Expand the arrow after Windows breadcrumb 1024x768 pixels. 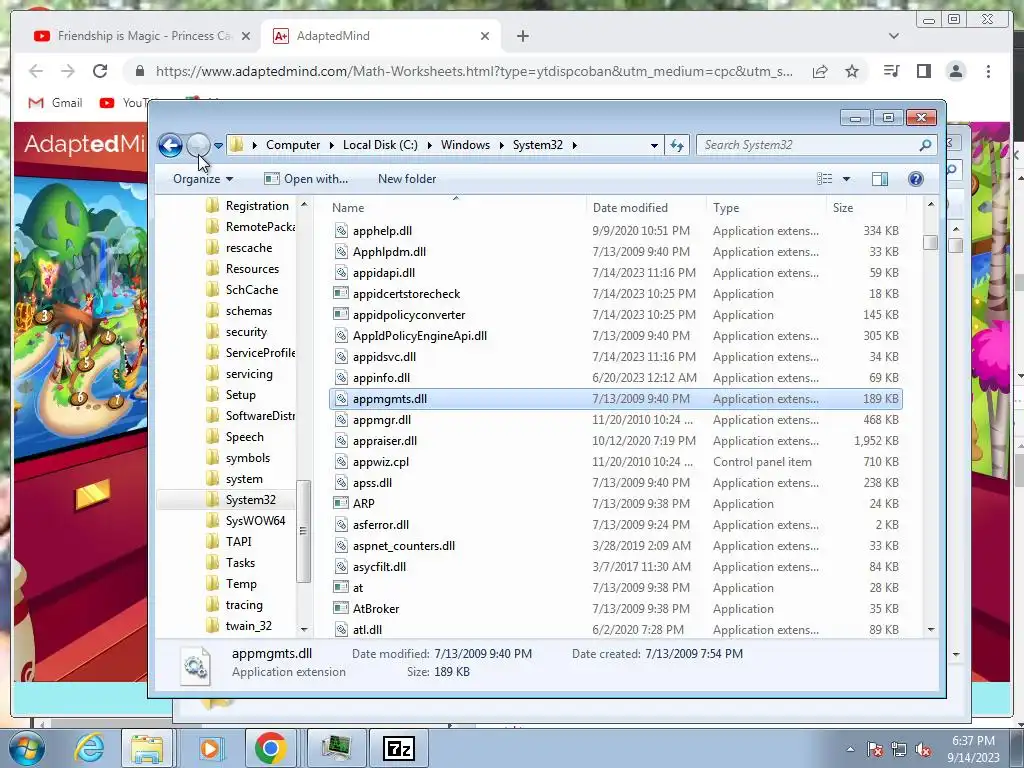pyautogui.click(x=502, y=146)
